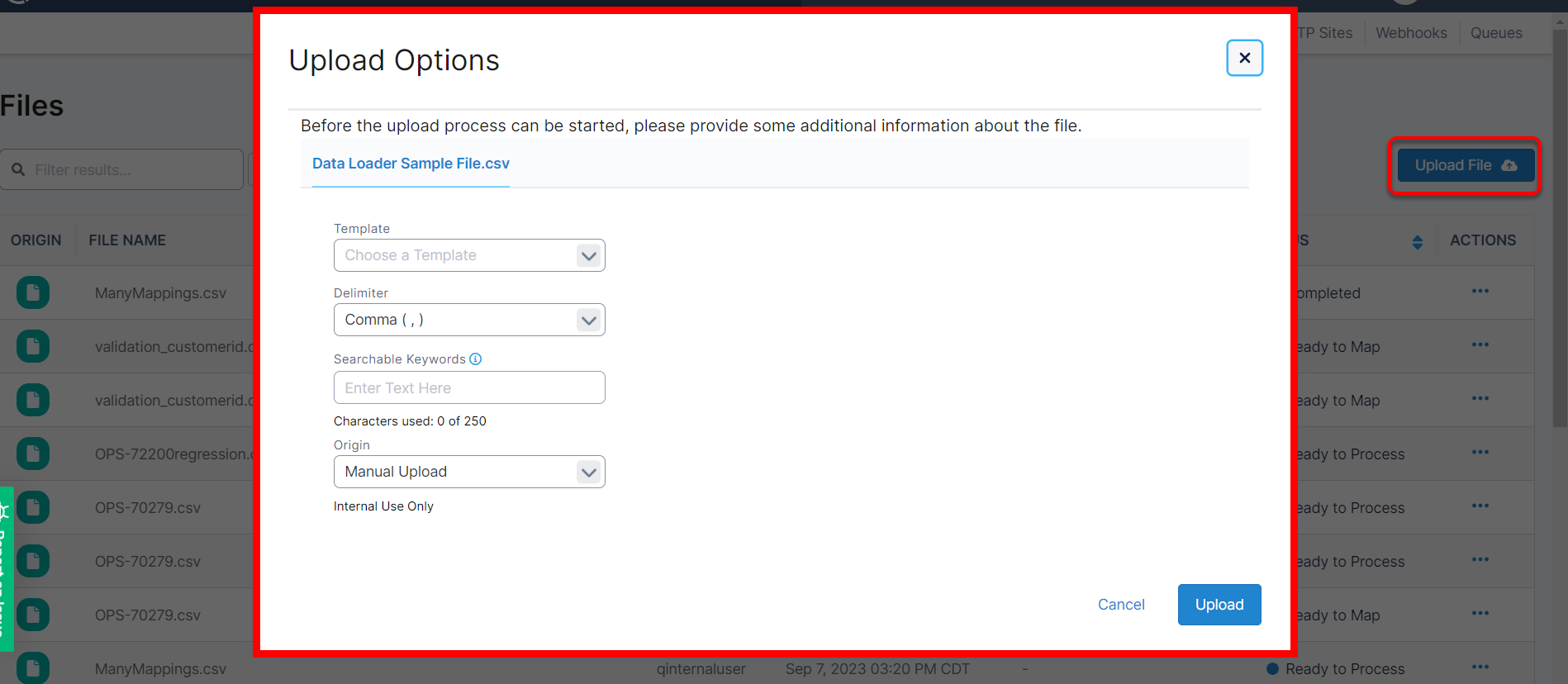Click the page's vertical scrollbar
Screen dimensions: 1568x684
(1560, 248)
